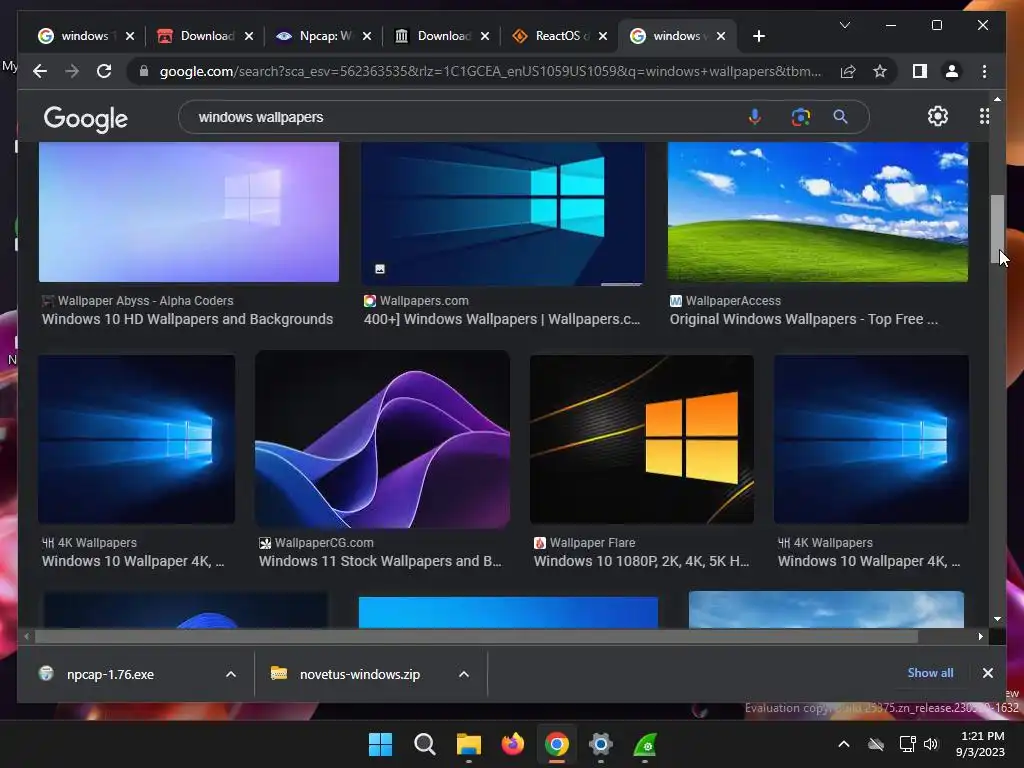The height and width of the screenshot is (768, 1024).
Task: Open the volume control in tray
Action: pos(931,744)
